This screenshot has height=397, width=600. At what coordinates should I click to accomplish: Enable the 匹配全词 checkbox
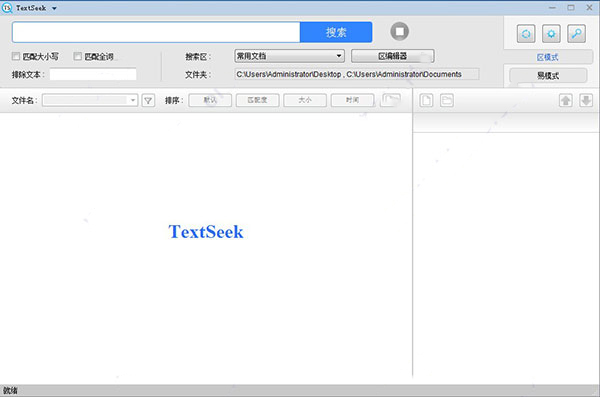point(78,56)
